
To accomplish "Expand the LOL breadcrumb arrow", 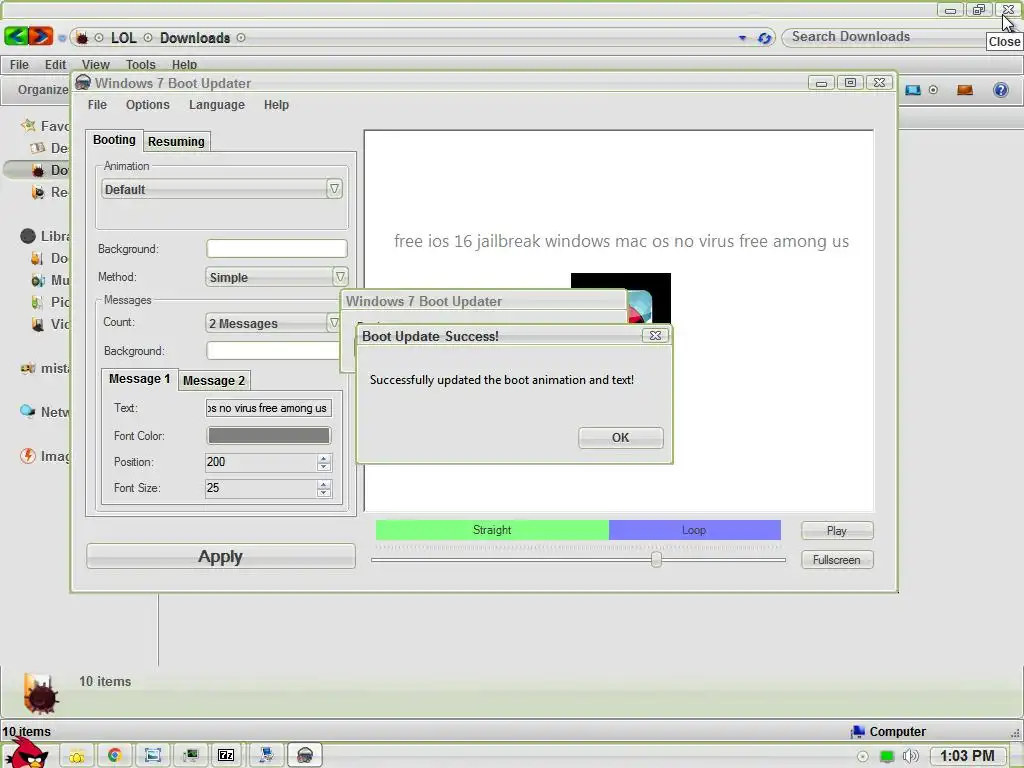I will point(148,38).
